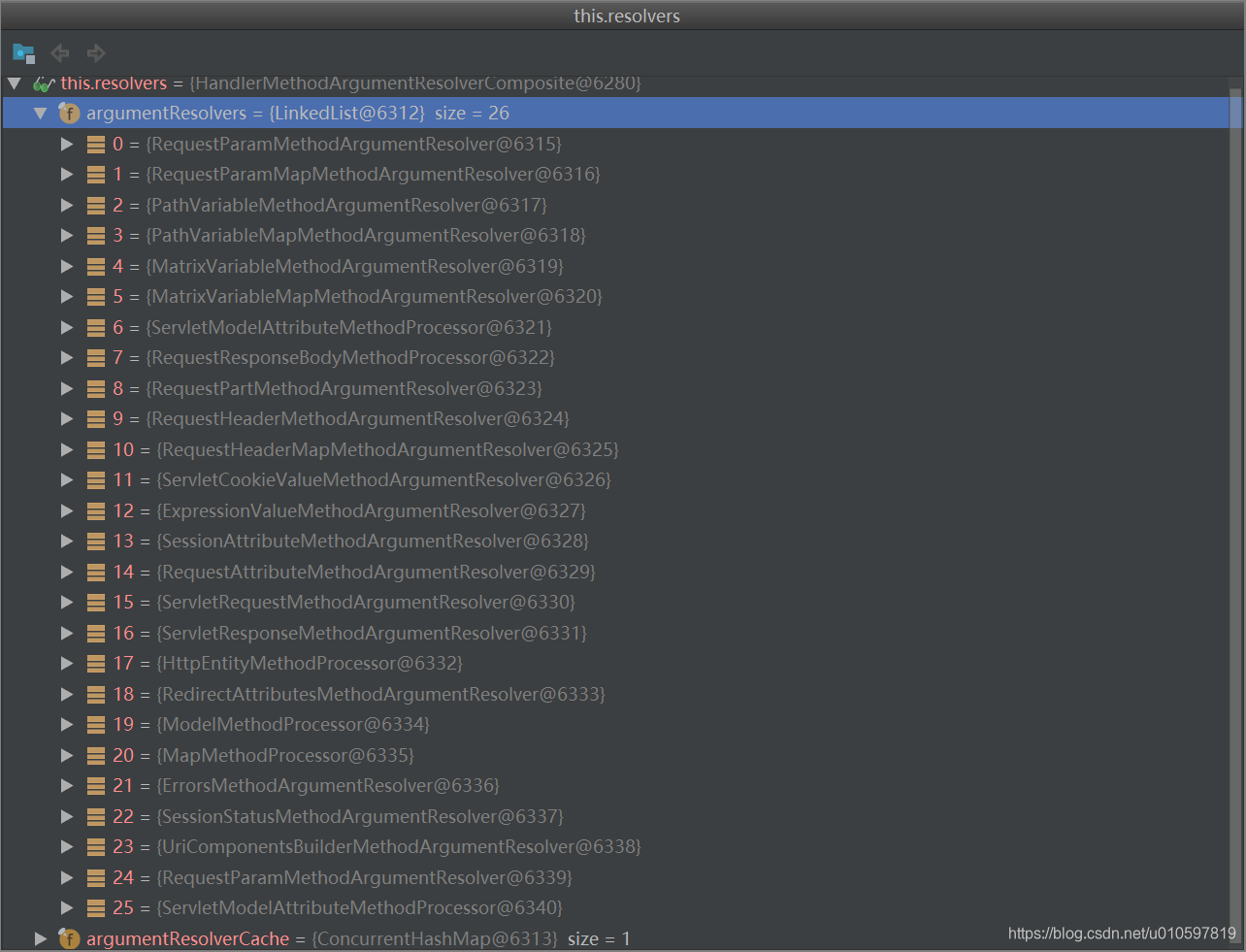Expand entry 25 ServletModelAttributeMethodProcessor
This screenshot has height=952, width=1246.
[67, 908]
